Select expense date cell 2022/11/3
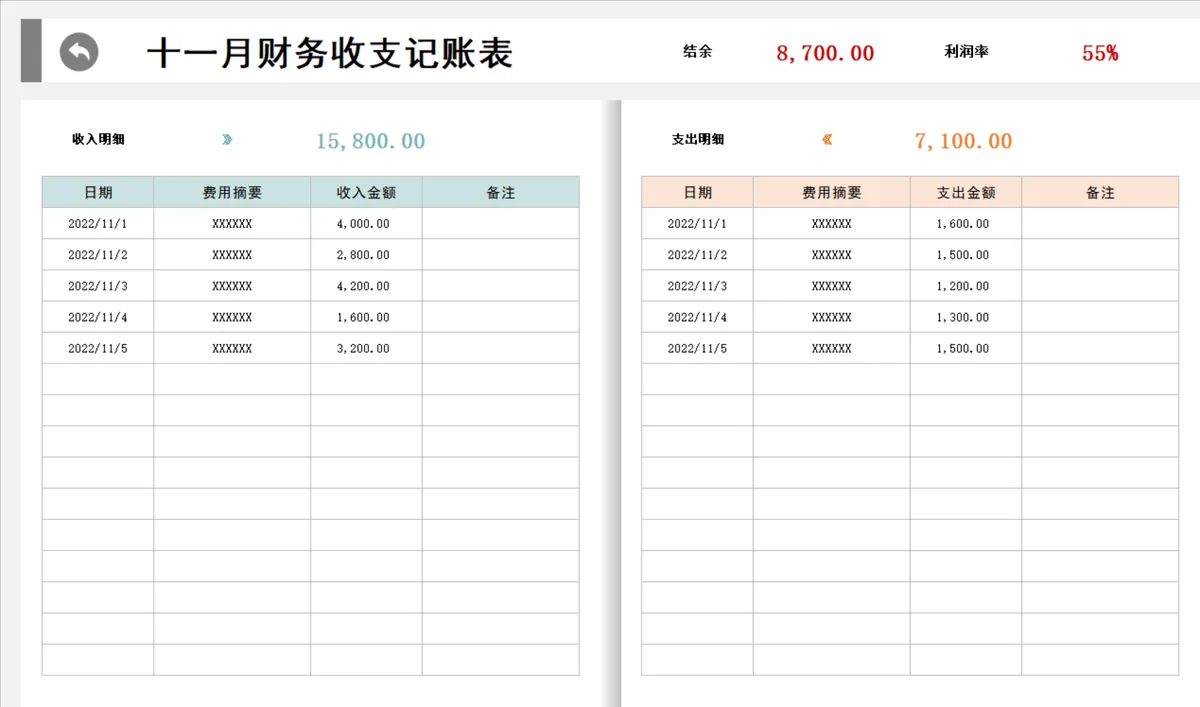Image resolution: width=1200 pixels, height=707 pixels. [697, 286]
